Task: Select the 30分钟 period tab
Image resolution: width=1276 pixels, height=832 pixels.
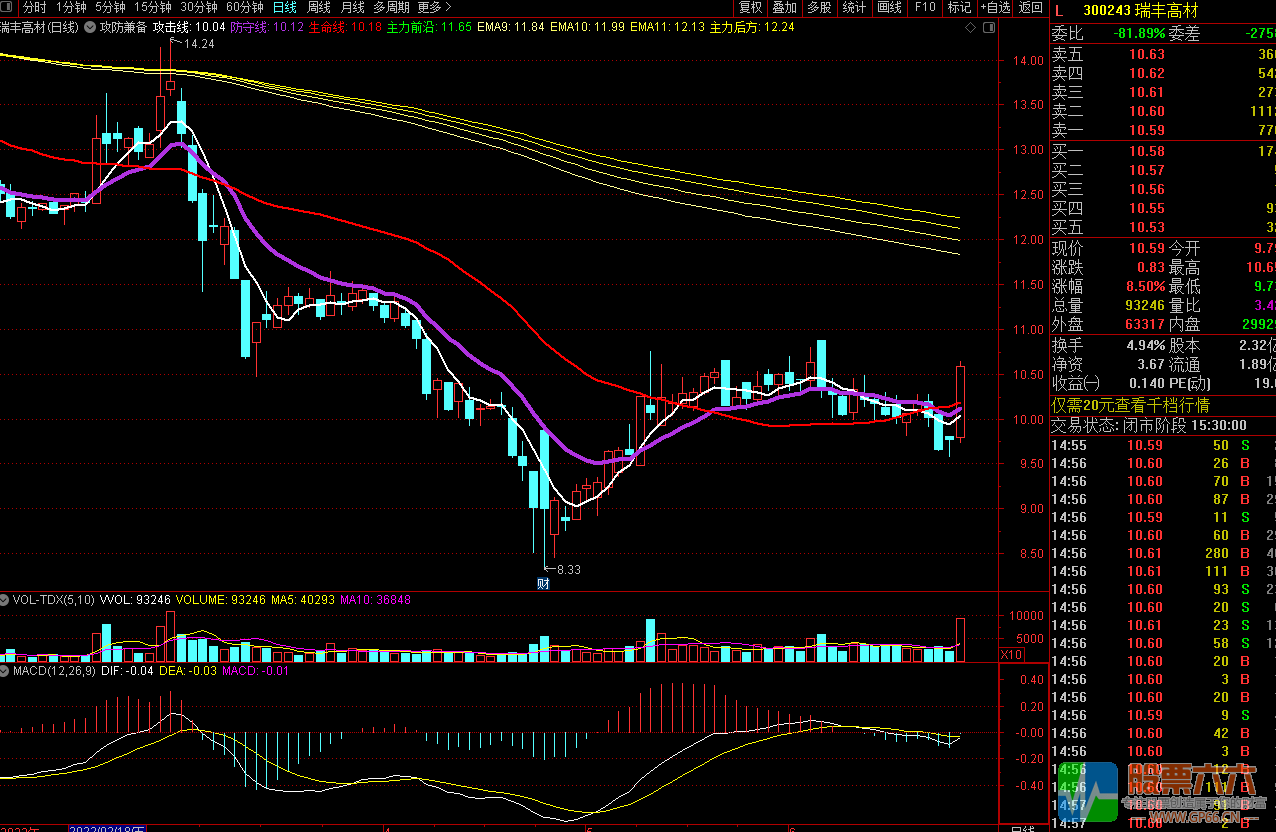Action: [x=199, y=7]
